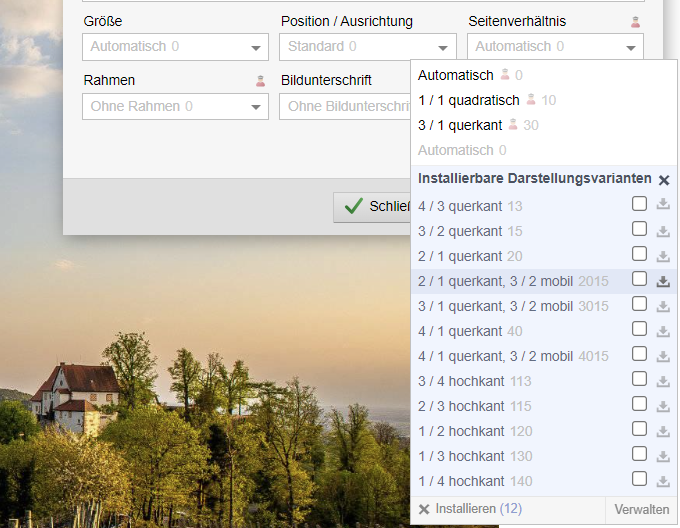Download the 2 / 1 querkant 20 variant
Screen dimensions: 680x528
tap(663, 256)
